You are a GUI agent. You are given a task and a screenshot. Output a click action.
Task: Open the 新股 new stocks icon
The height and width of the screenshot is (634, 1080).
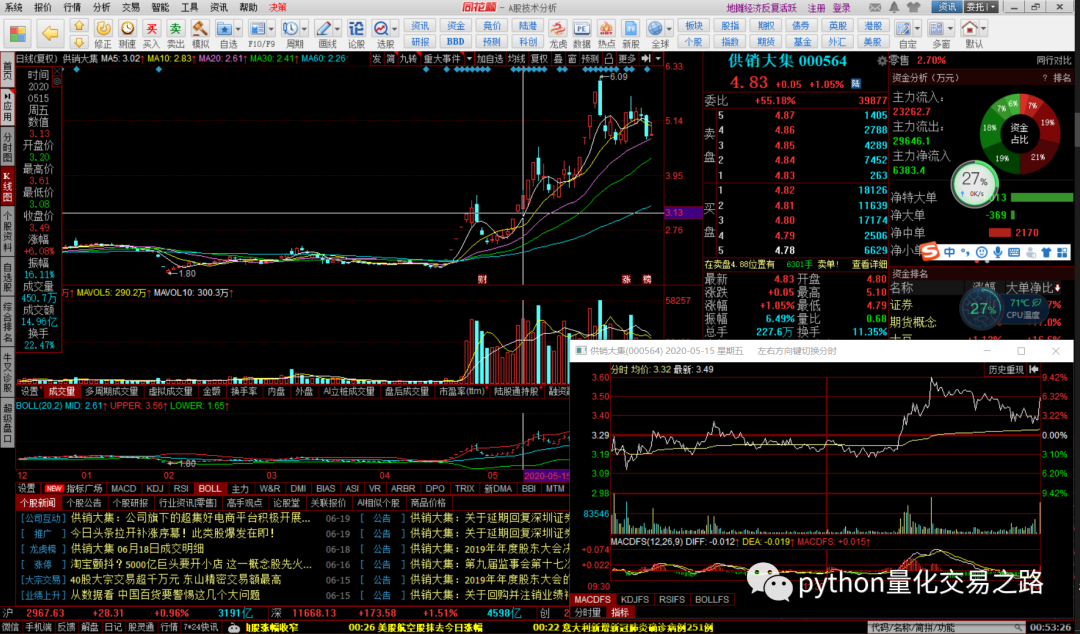631,29
